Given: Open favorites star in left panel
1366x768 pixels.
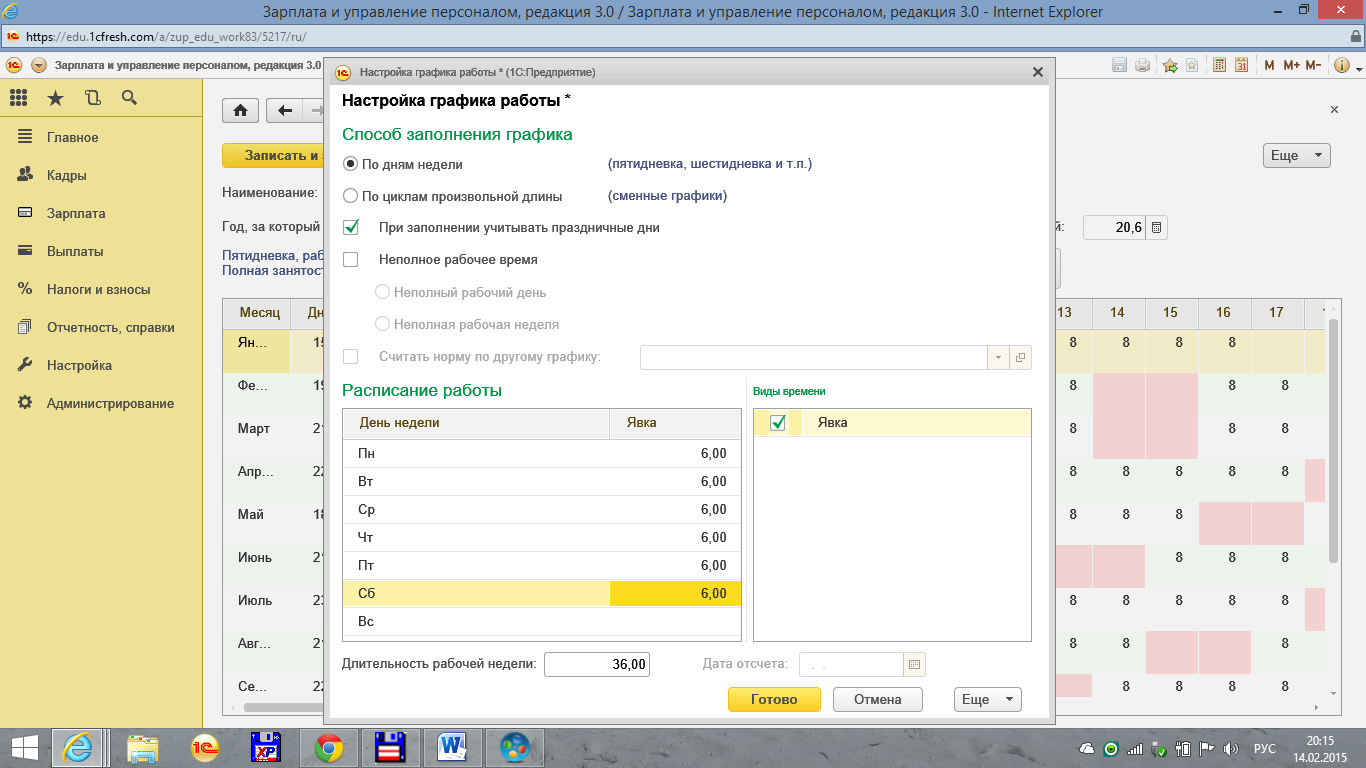Looking at the screenshot, I should [55, 97].
